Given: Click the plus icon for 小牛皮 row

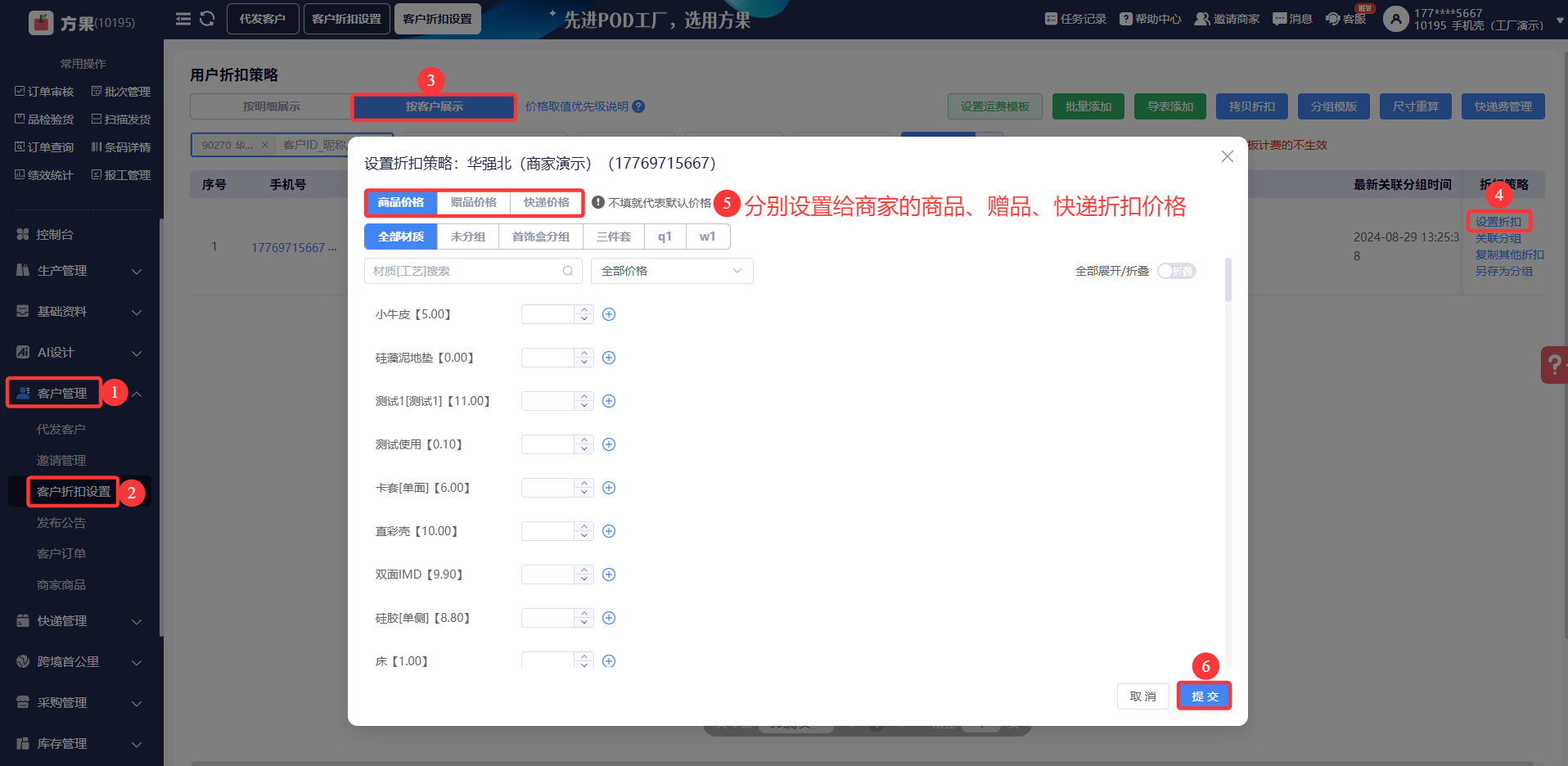Looking at the screenshot, I should 609,314.
